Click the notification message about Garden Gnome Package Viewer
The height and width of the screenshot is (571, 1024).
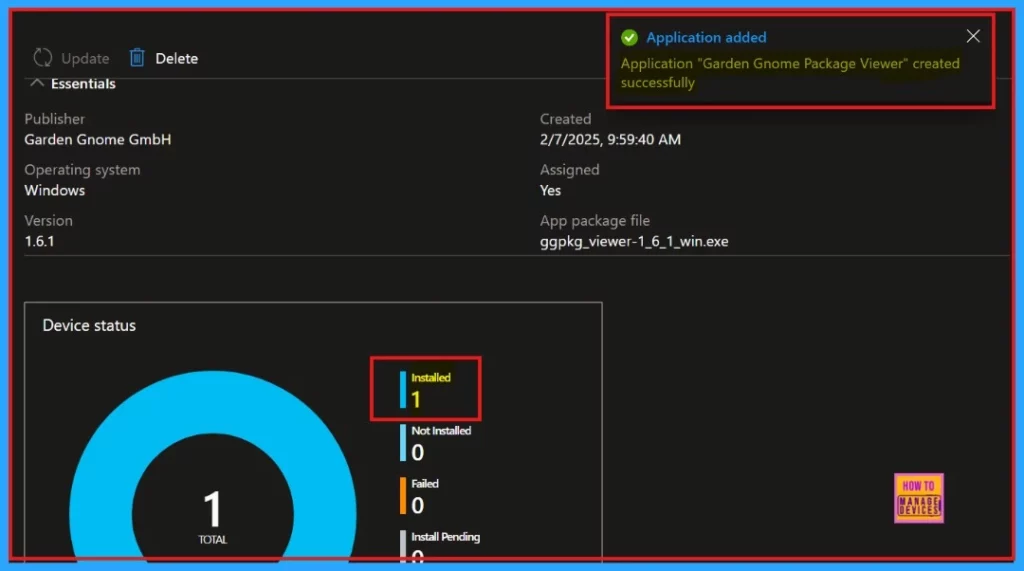pyautogui.click(x=790, y=73)
